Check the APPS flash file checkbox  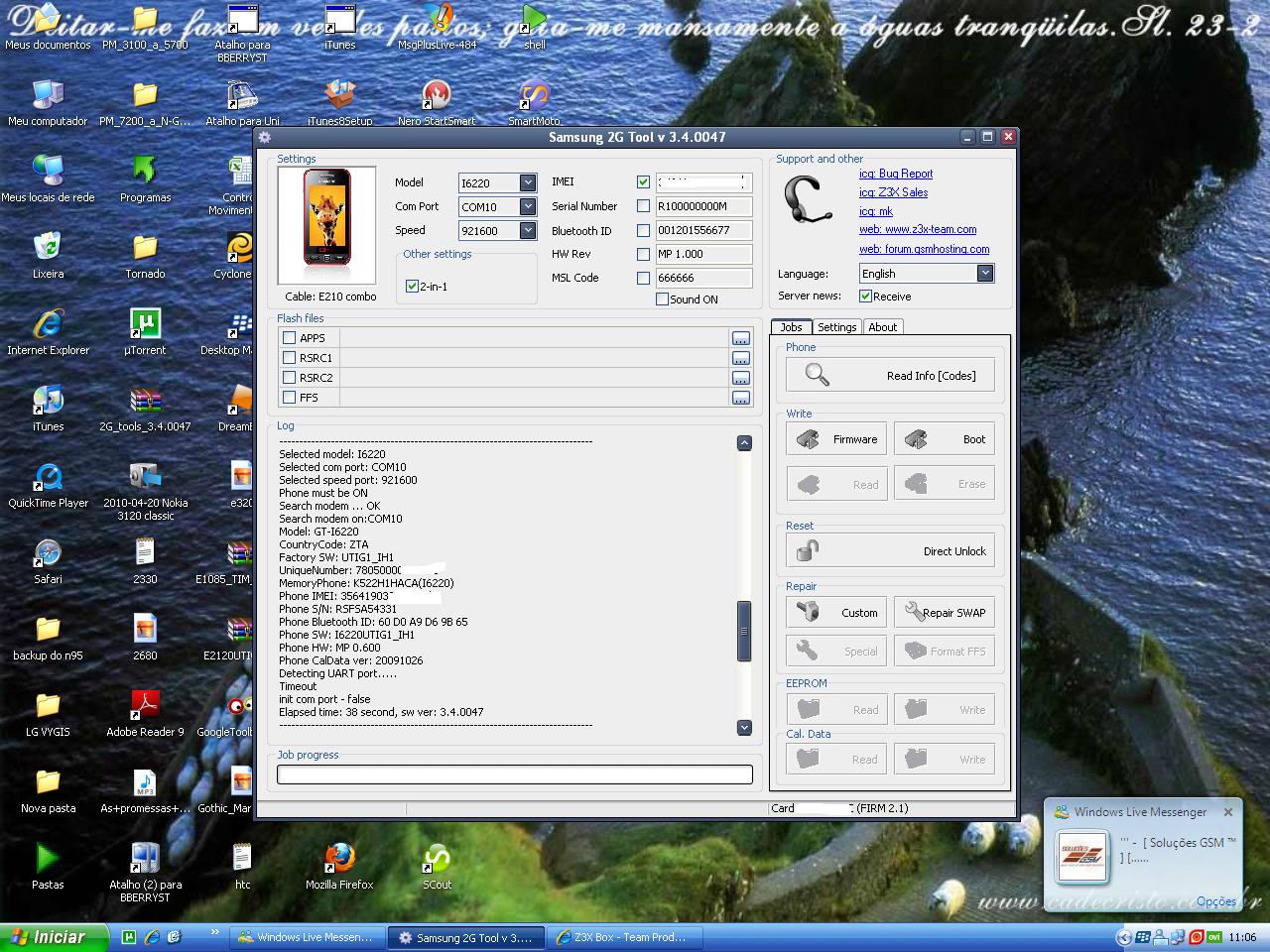(x=290, y=337)
